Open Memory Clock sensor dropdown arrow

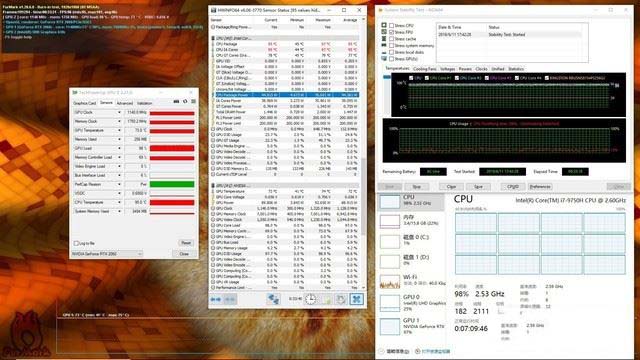(x=120, y=122)
